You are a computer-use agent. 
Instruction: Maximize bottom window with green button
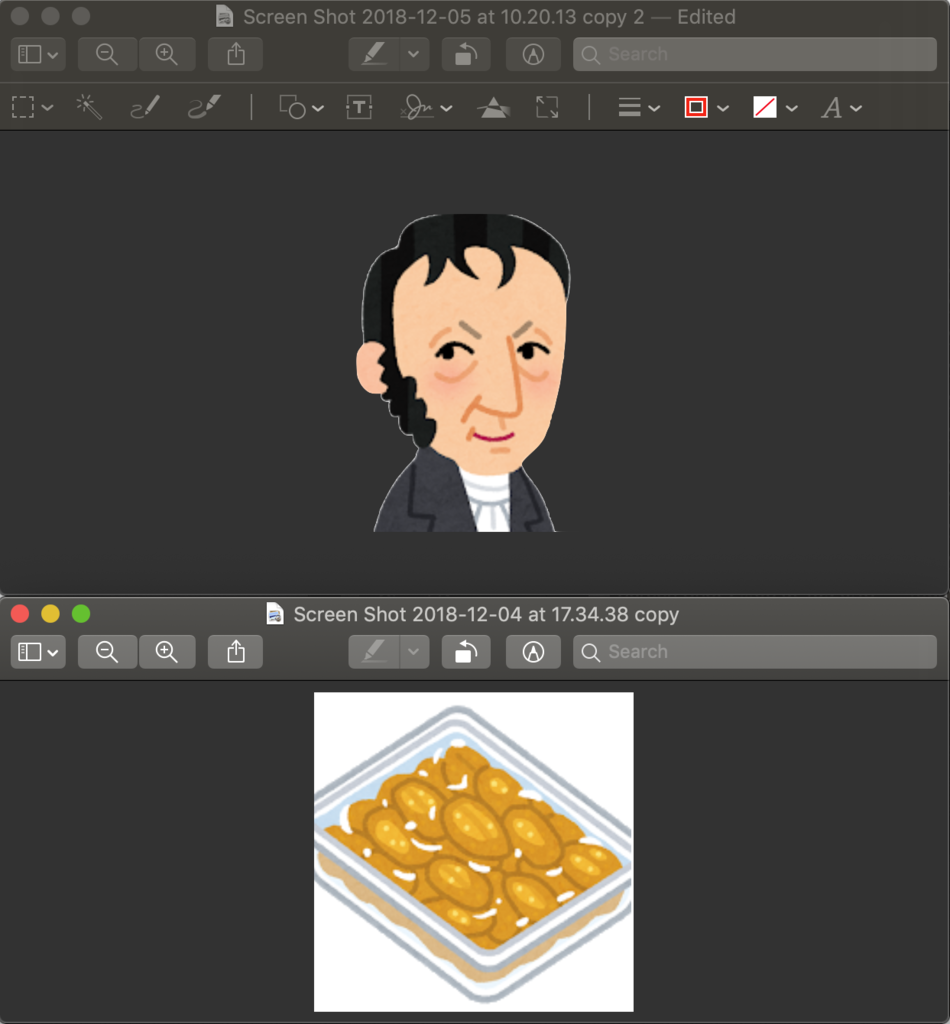coord(81,614)
